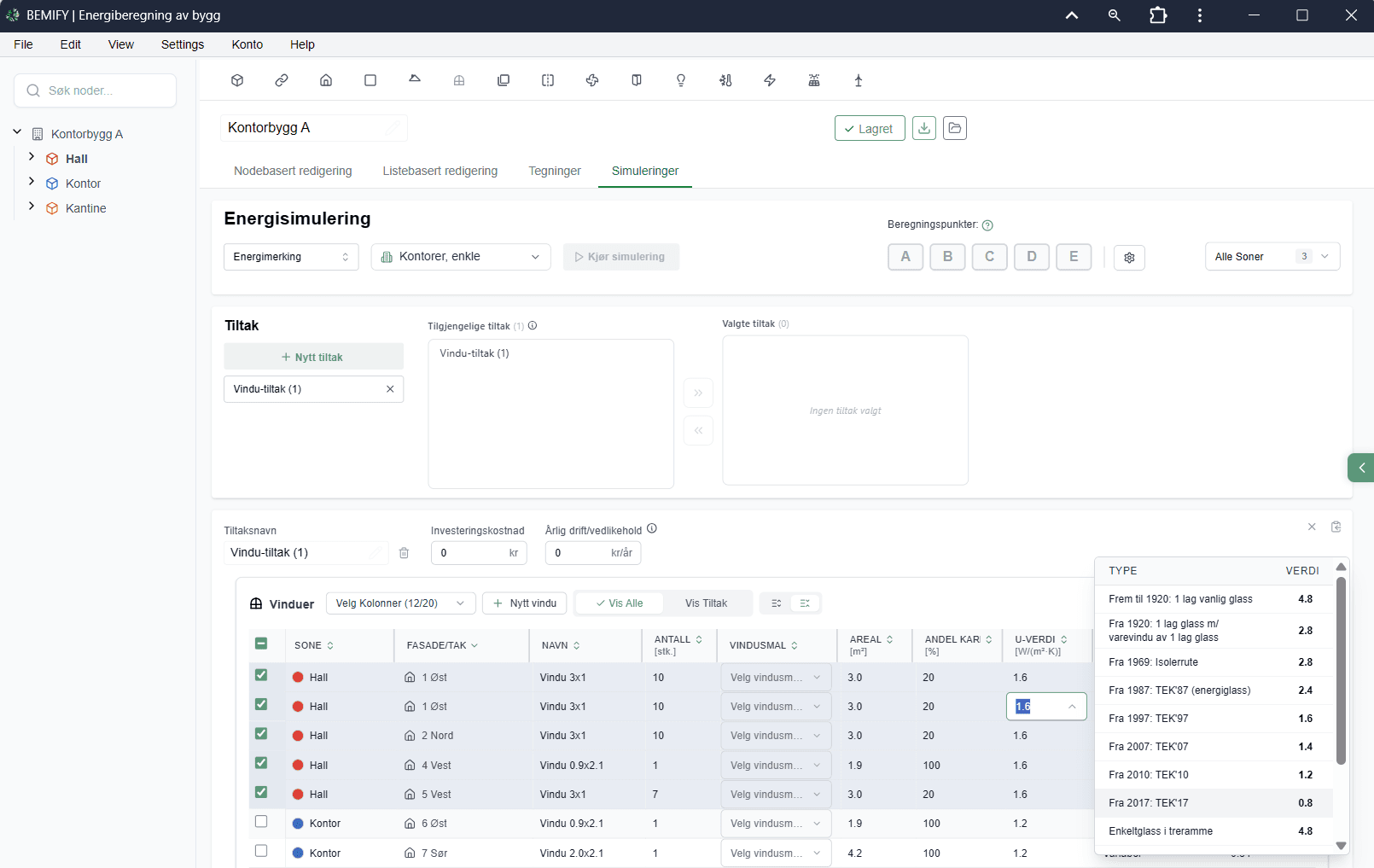Open the Velg Kolonner (12/20) dropdown

click(400, 603)
